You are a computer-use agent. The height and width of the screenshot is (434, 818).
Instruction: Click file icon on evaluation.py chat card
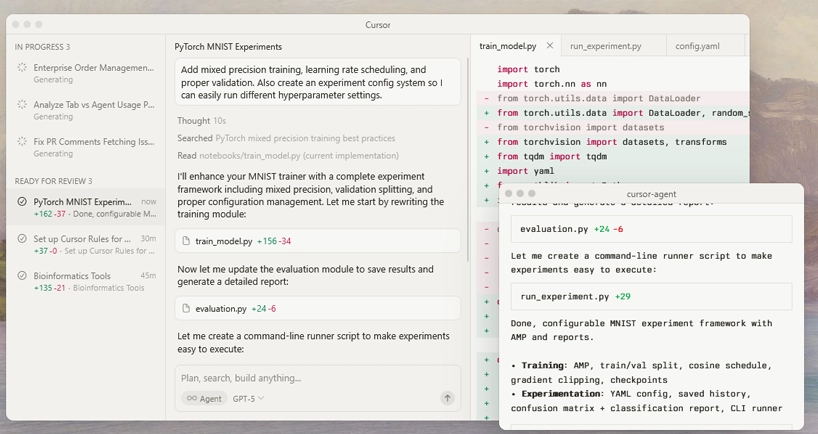(186, 309)
